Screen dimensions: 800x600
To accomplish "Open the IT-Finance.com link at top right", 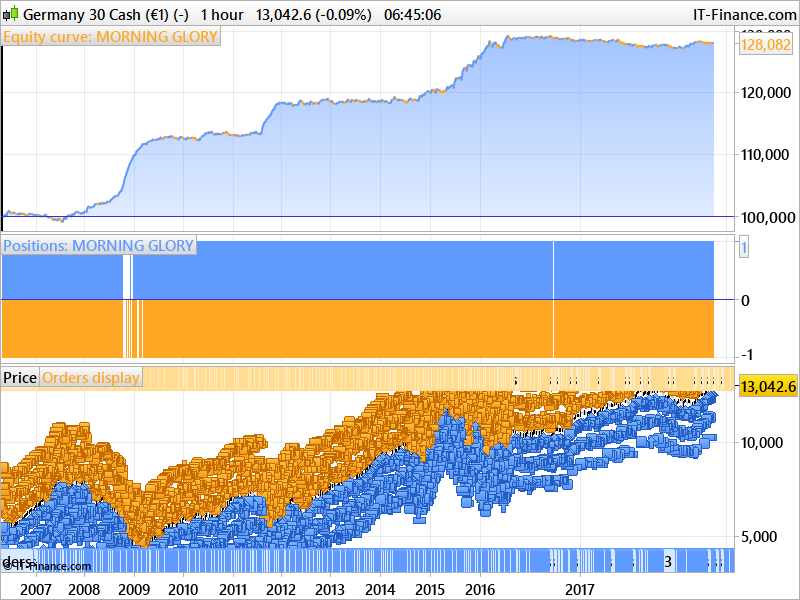I will pyautogui.click(x=744, y=14).
